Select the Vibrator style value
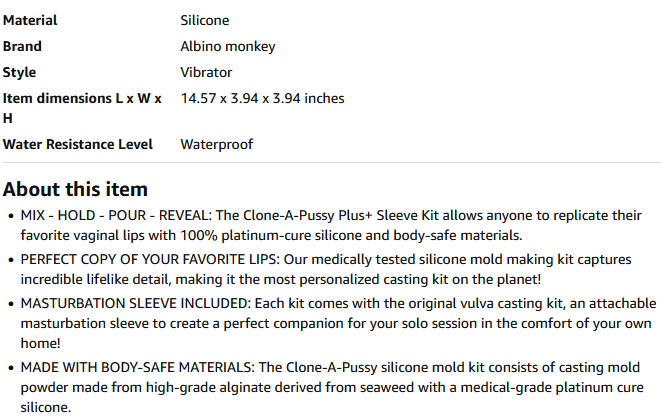661x419 pixels. pos(206,72)
